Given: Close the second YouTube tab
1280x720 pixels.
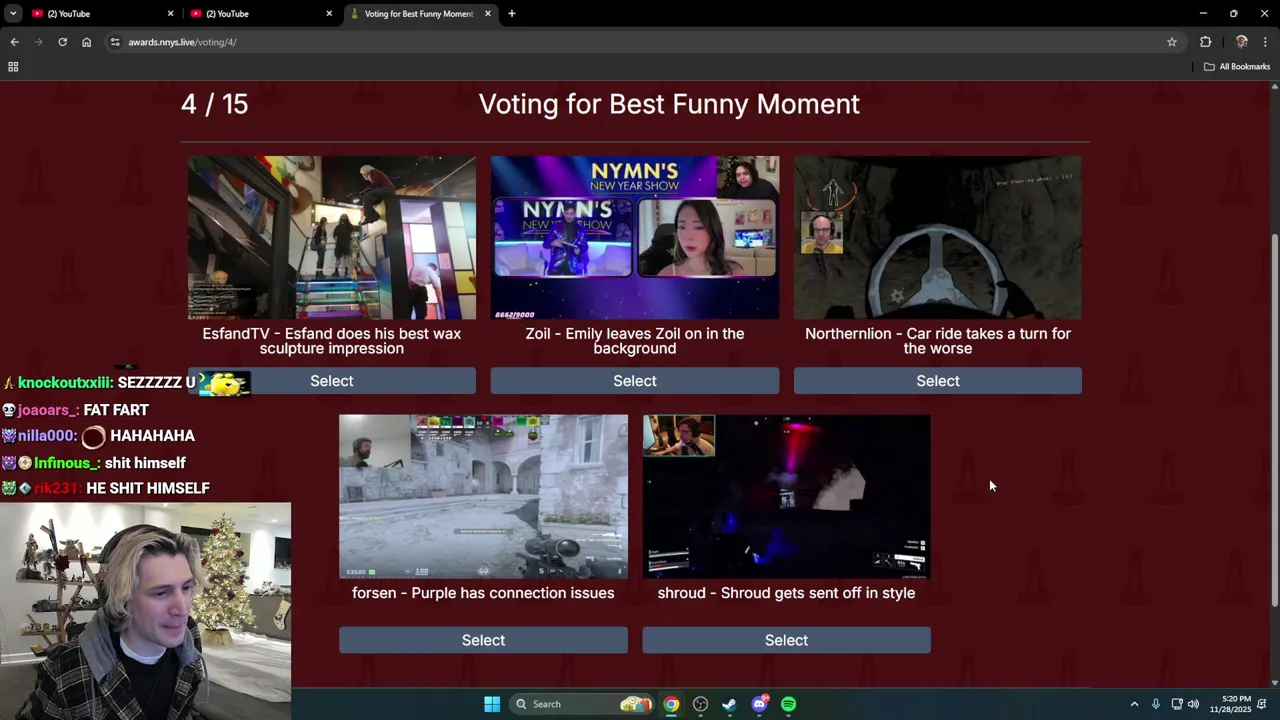Looking at the screenshot, I should click(x=329, y=14).
